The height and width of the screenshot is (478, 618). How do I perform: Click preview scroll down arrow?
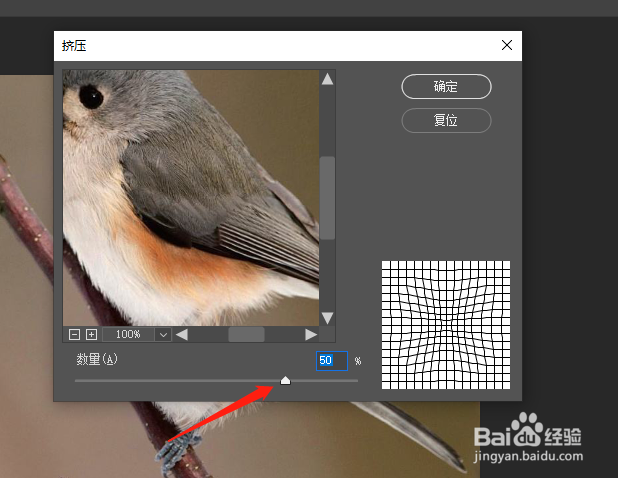(x=327, y=318)
